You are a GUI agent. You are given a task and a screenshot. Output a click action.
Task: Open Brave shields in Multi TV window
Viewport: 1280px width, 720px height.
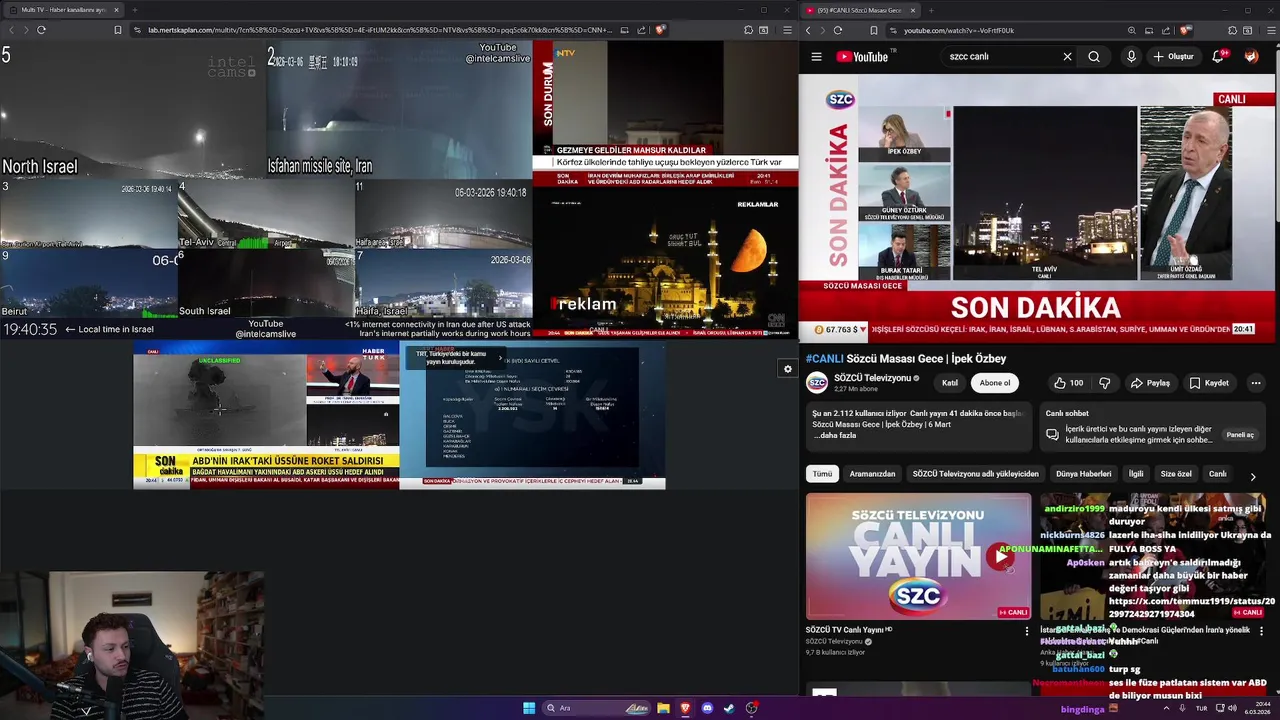point(660,30)
